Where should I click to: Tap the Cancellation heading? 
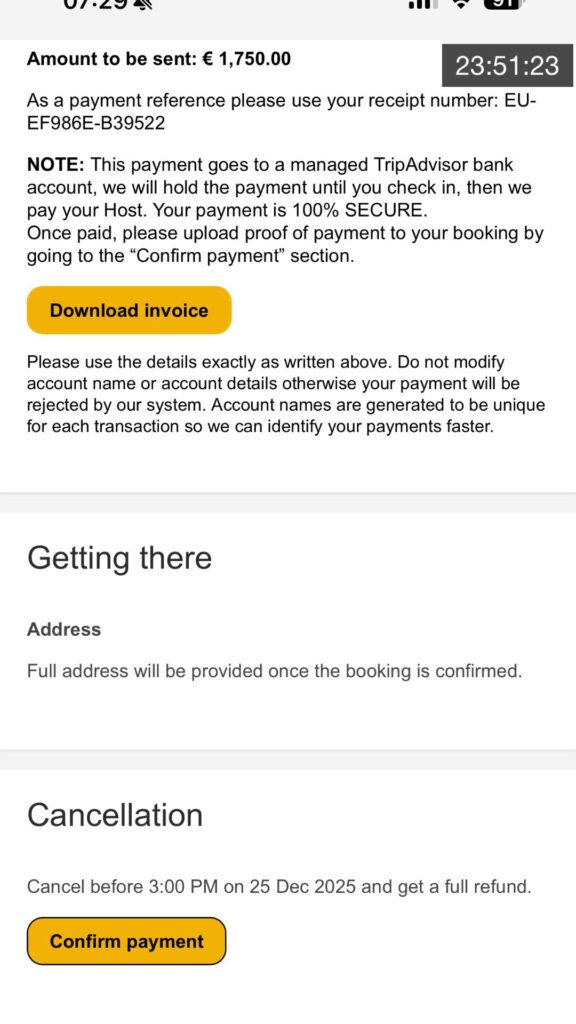(115, 815)
